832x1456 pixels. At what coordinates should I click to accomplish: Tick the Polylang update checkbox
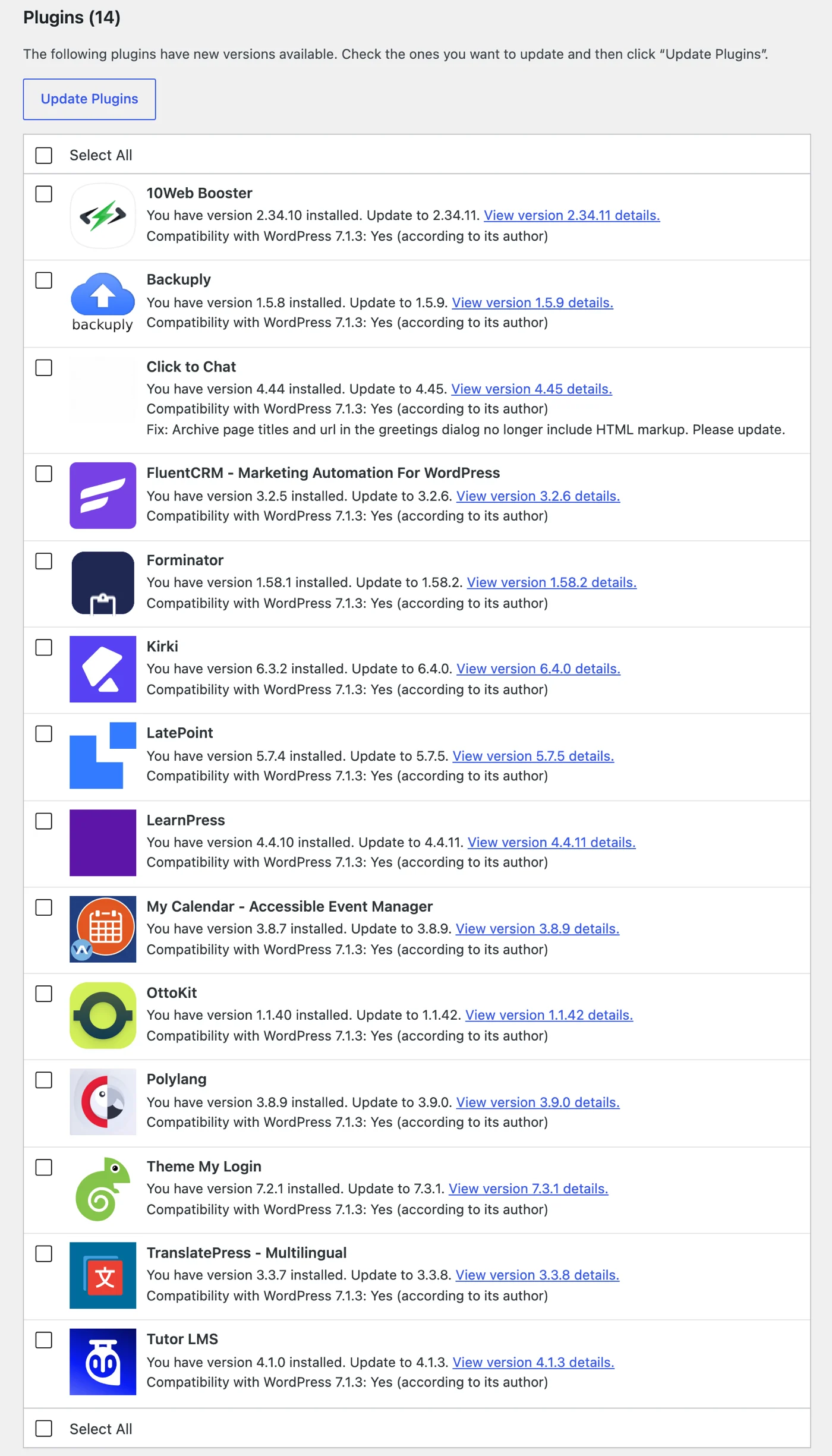pos(44,1080)
